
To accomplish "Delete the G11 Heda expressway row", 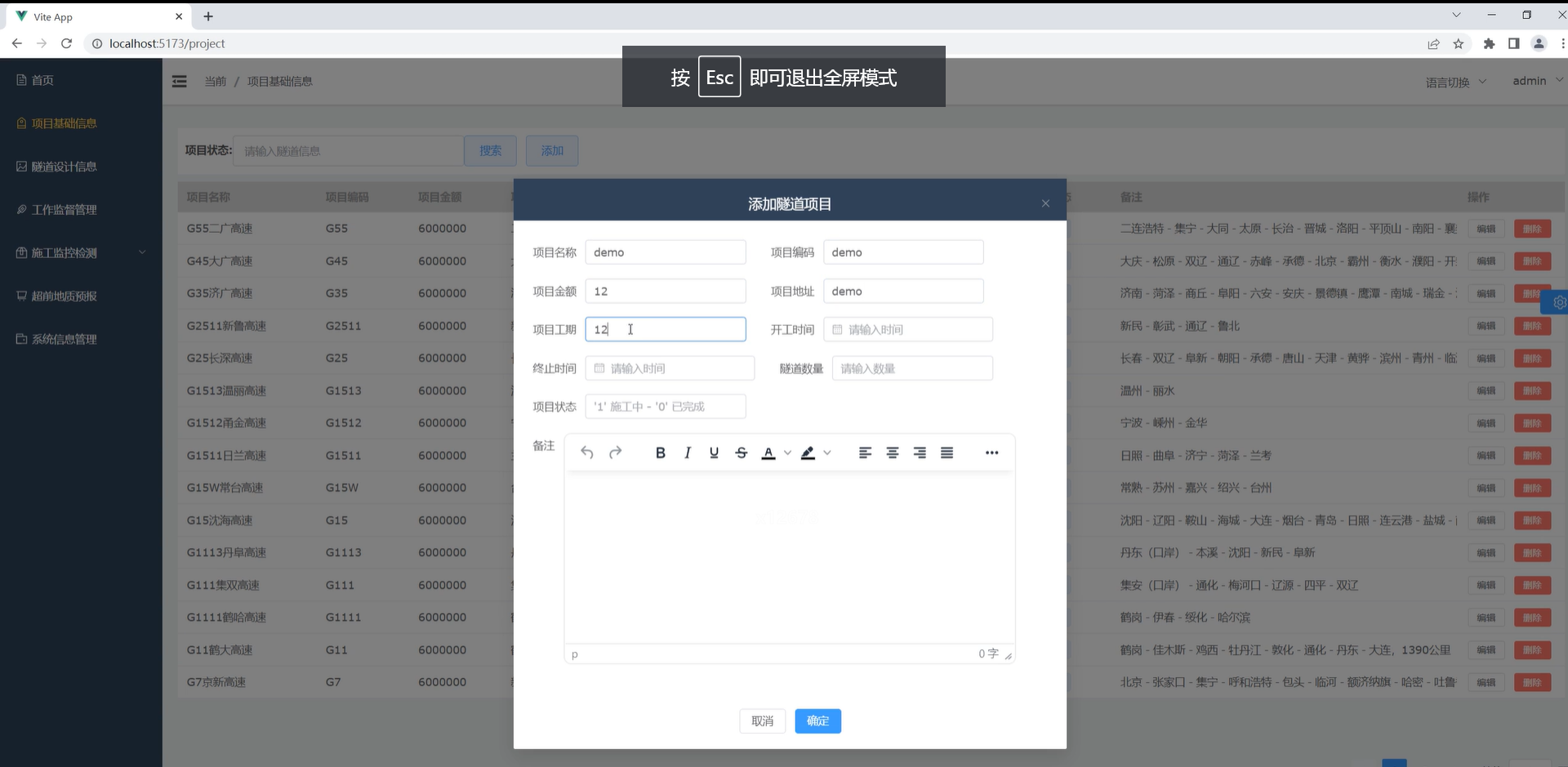I will click(x=1532, y=650).
